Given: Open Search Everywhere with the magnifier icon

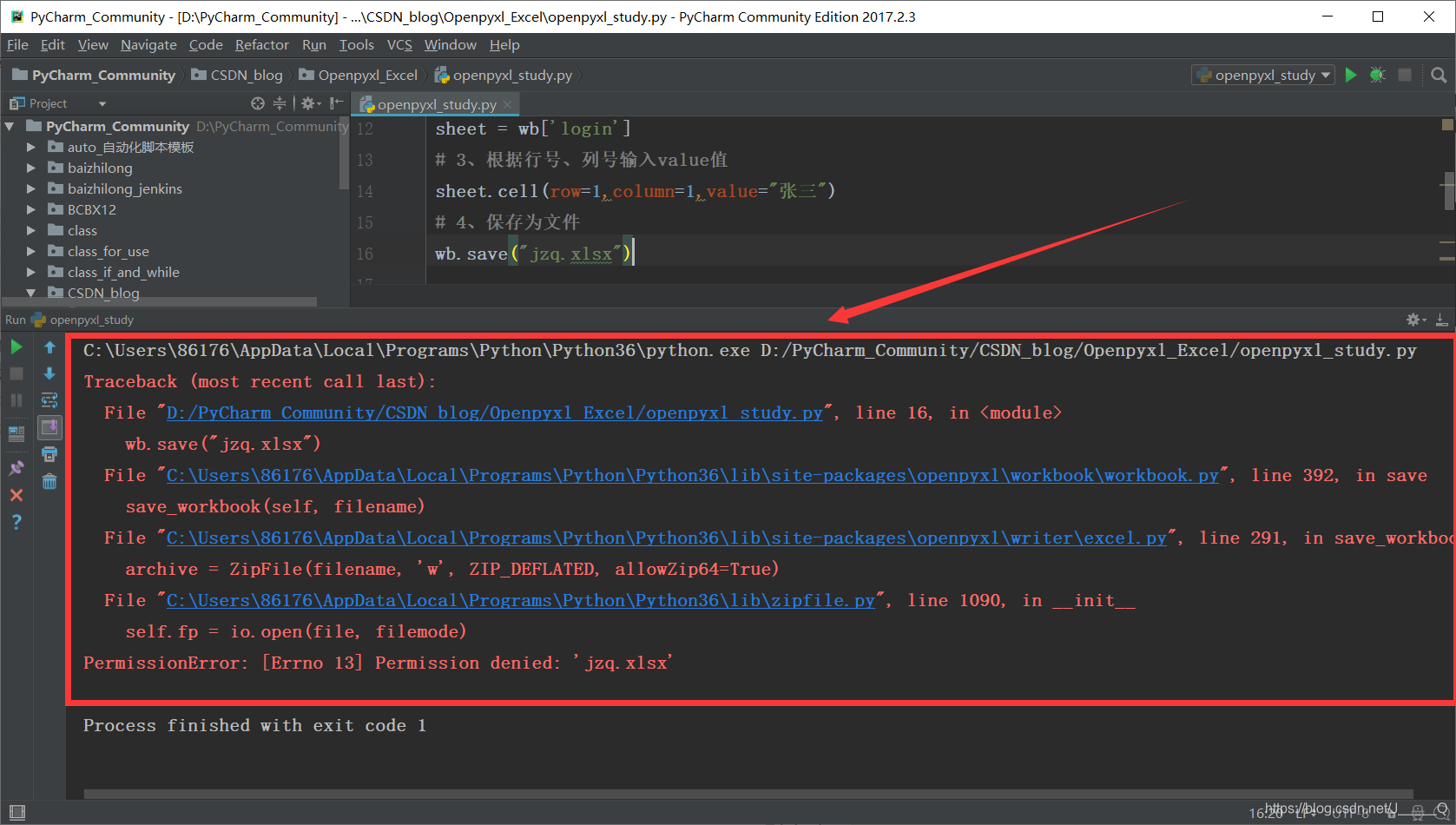Looking at the screenshot, I should 1439,75.
